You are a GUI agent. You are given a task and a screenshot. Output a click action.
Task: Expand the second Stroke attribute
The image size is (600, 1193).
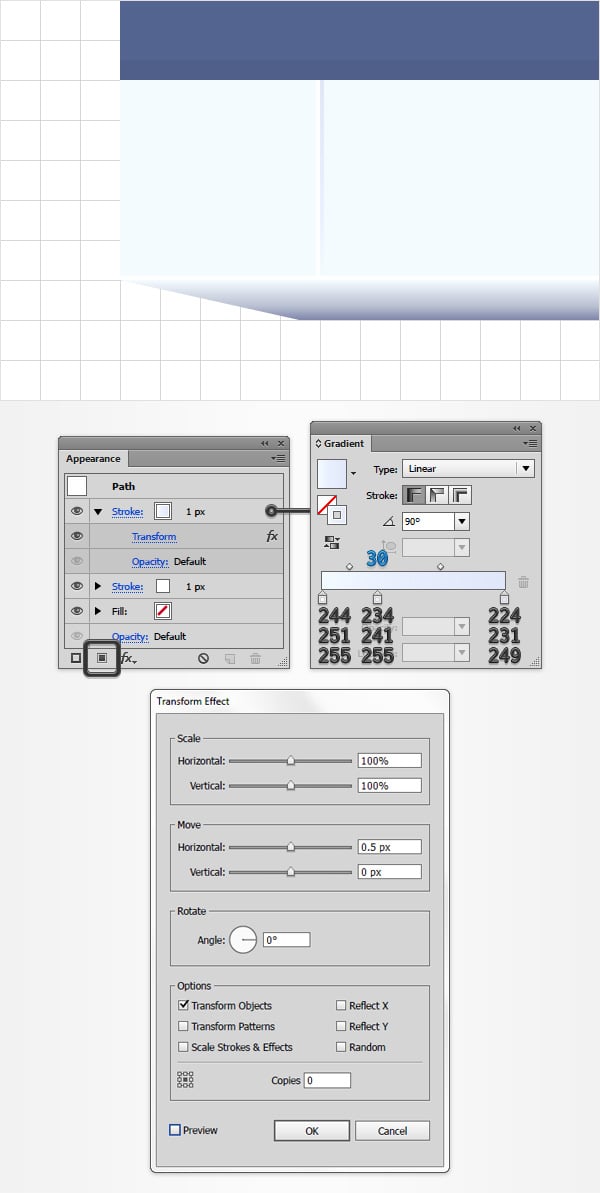pyautogui.click(x=98, y=587)
